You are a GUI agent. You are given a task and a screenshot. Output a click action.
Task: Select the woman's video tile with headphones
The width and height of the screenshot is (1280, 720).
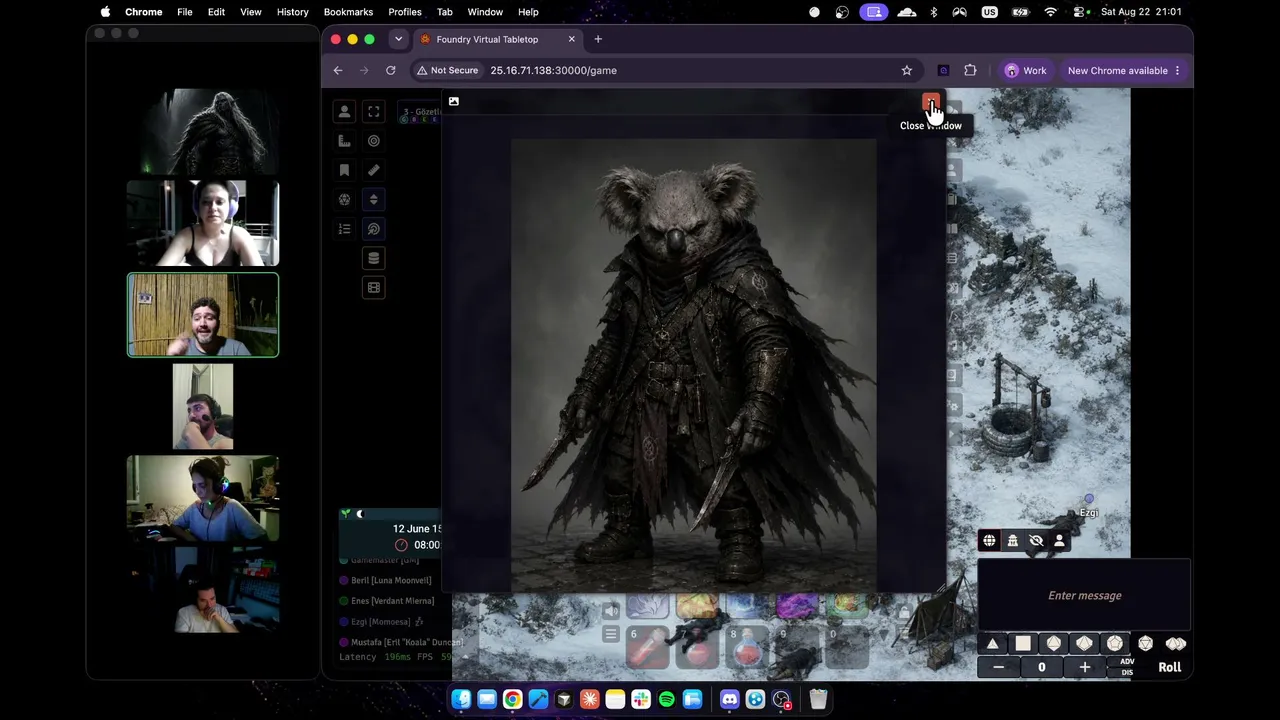click(203, 223)
